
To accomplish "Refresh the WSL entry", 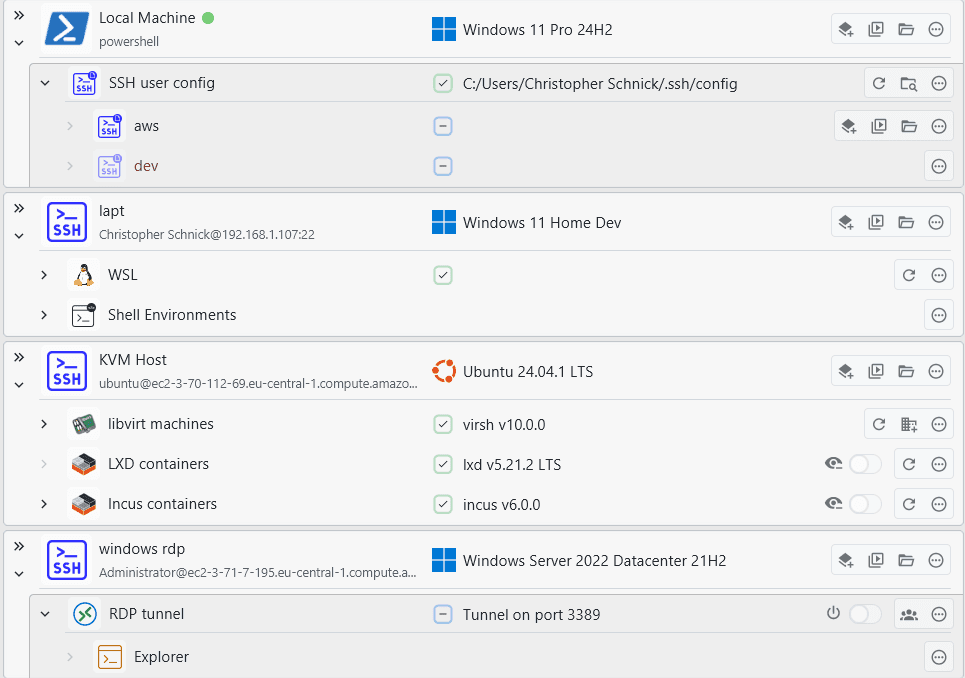I will click(909, 275).
